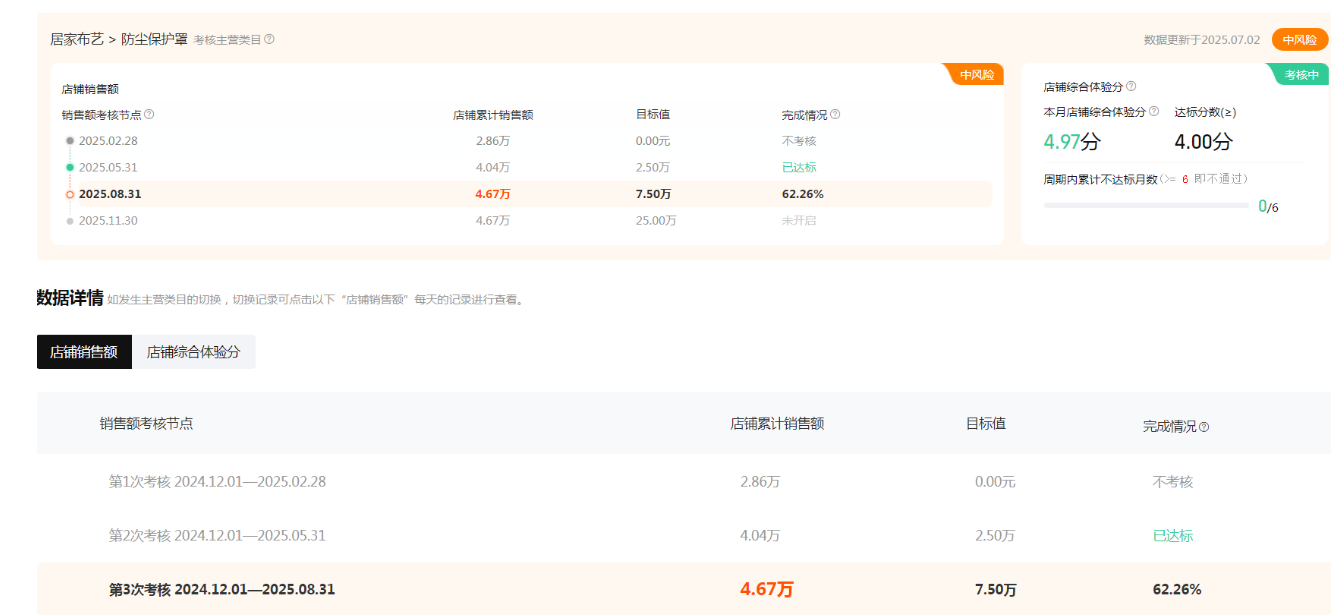Click help icon next to 店铺综合体验分 card title

coord(1131,87)
